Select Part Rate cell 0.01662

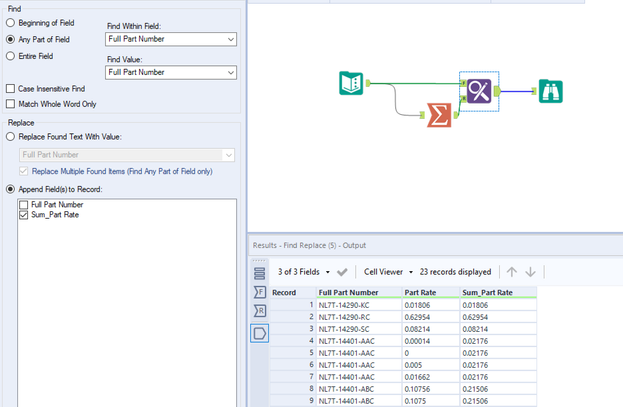coord(431,377)
